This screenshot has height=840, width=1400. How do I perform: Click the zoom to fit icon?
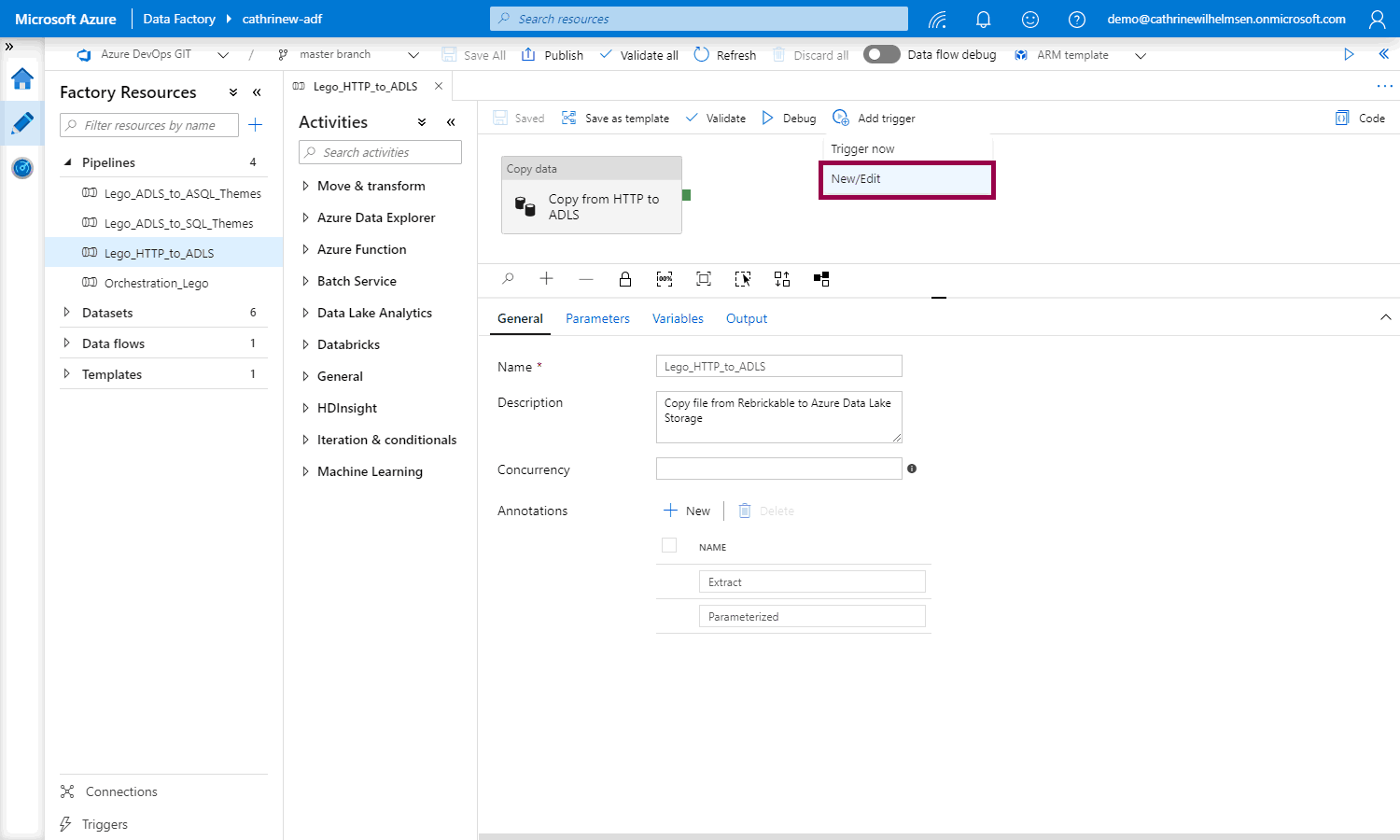coord(704,279)
